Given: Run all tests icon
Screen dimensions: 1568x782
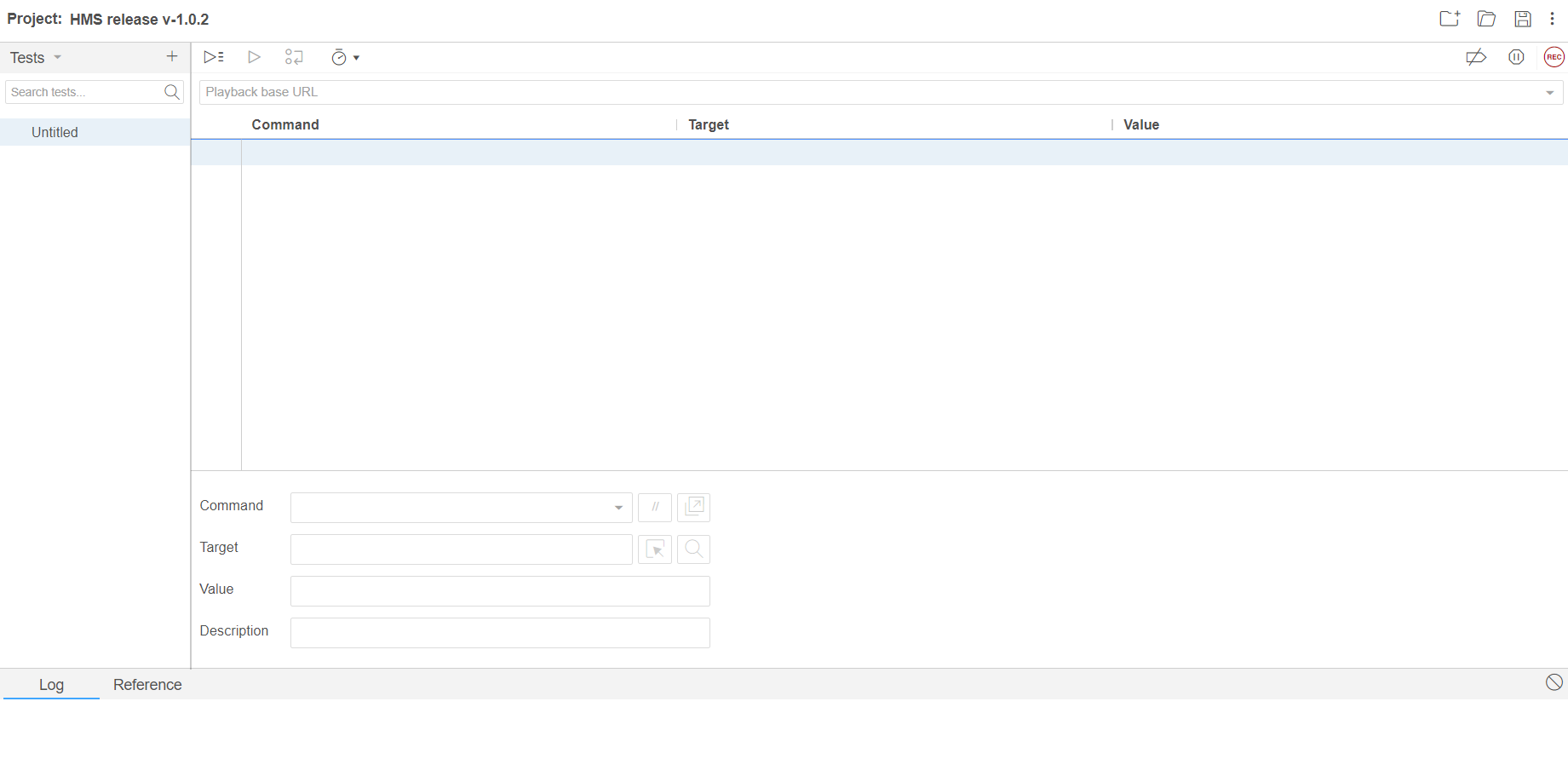Looking at the screenshot, I should tap(214, 57).
